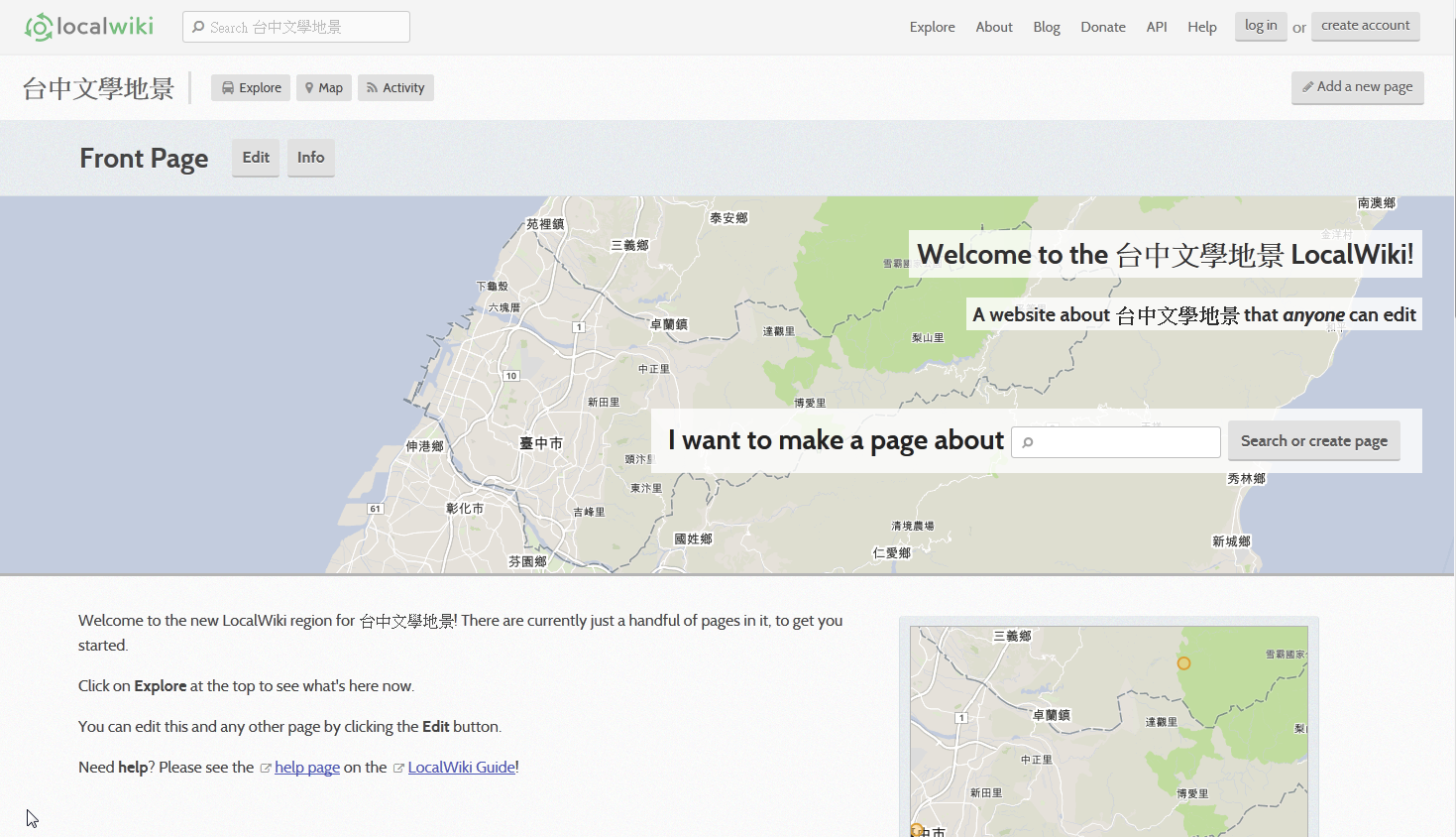This screenshot has height=837, width=1456.
Task: Open the small map thumbnail
Action: 1109,731
